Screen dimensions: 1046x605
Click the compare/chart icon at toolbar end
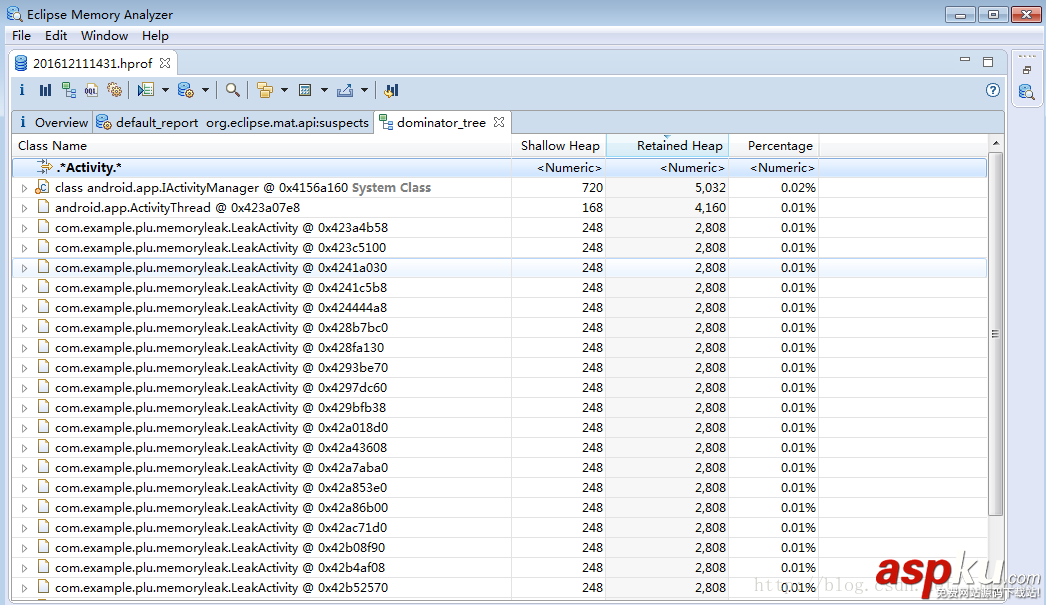click(x=391, y=90)
